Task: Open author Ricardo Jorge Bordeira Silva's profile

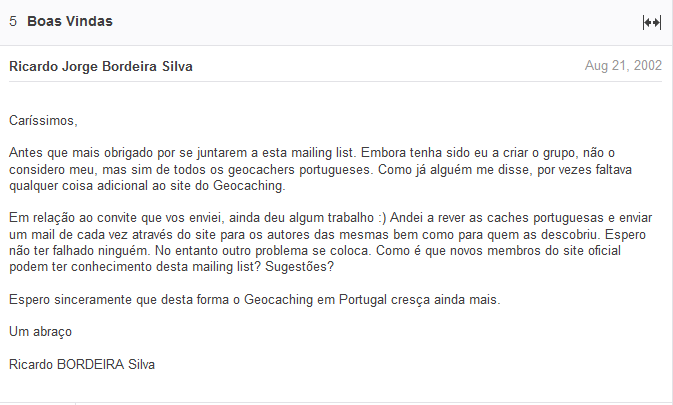Action: click(x=101, y=66)
